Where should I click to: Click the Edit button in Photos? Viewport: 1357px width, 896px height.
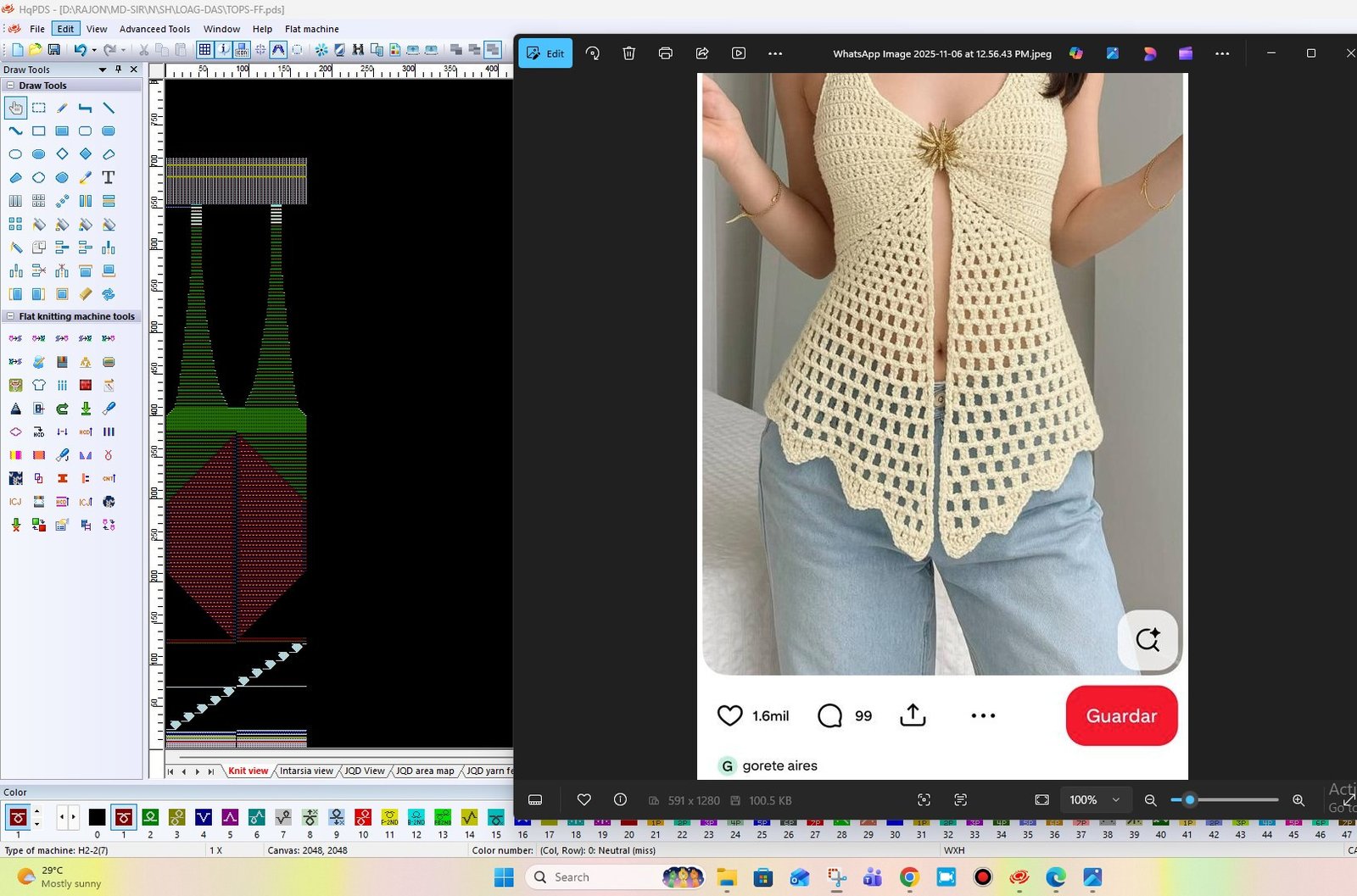(x=545, y=53)
